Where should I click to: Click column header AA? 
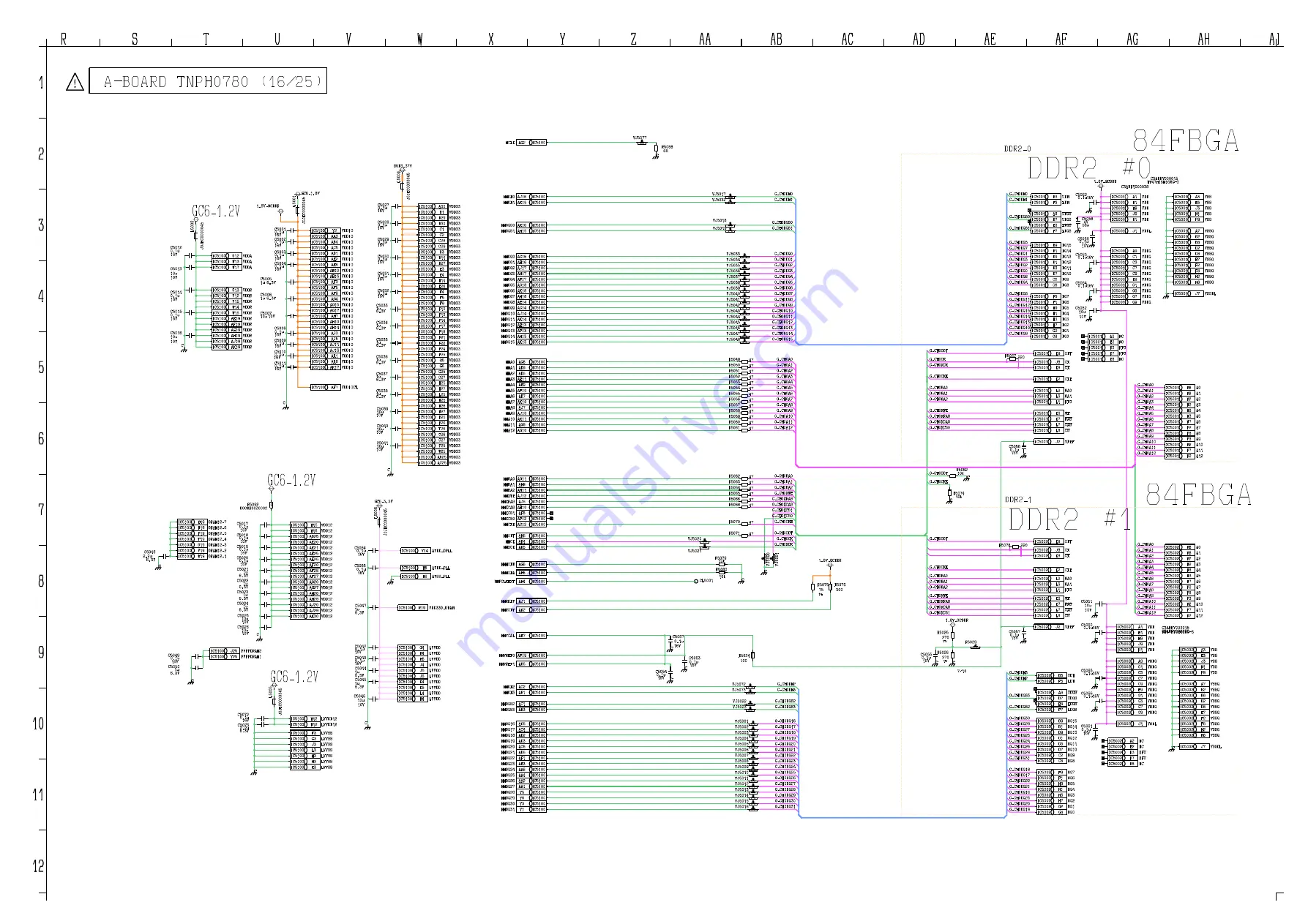[x=705, y=39]
